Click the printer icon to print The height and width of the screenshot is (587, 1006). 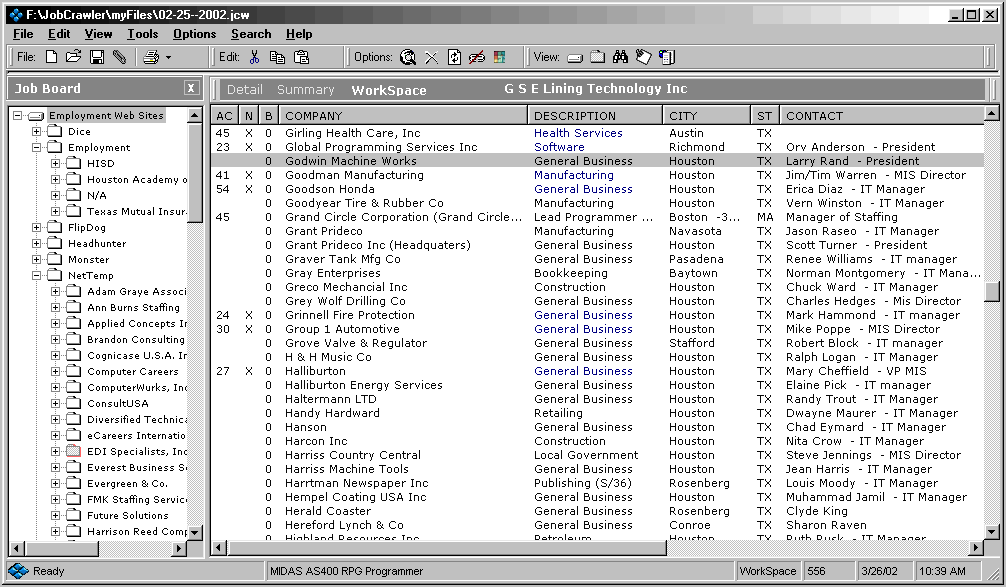(151, 57)
